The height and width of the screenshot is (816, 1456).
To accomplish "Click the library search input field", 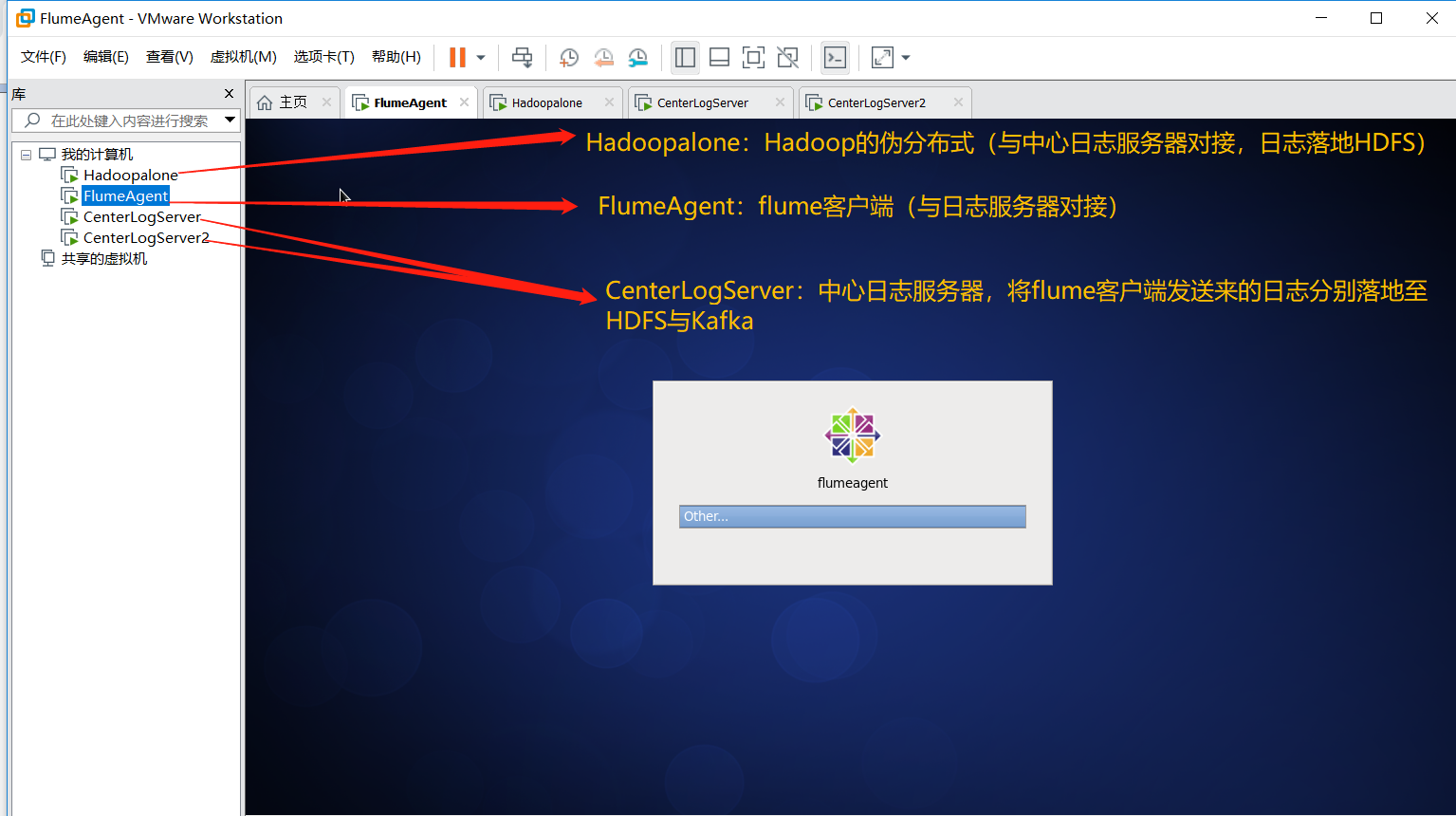I will coord(125,121).
